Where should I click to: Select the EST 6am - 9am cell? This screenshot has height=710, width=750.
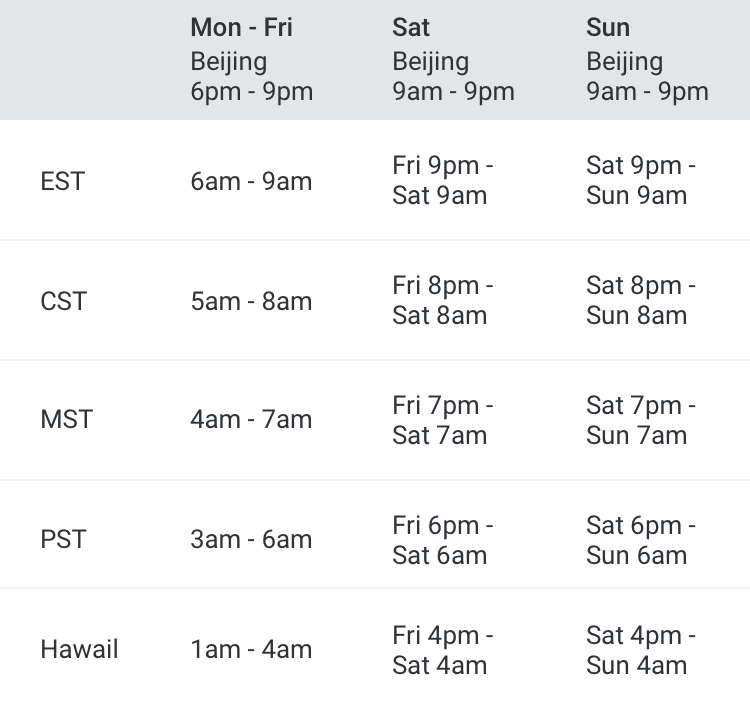[251, 181]
